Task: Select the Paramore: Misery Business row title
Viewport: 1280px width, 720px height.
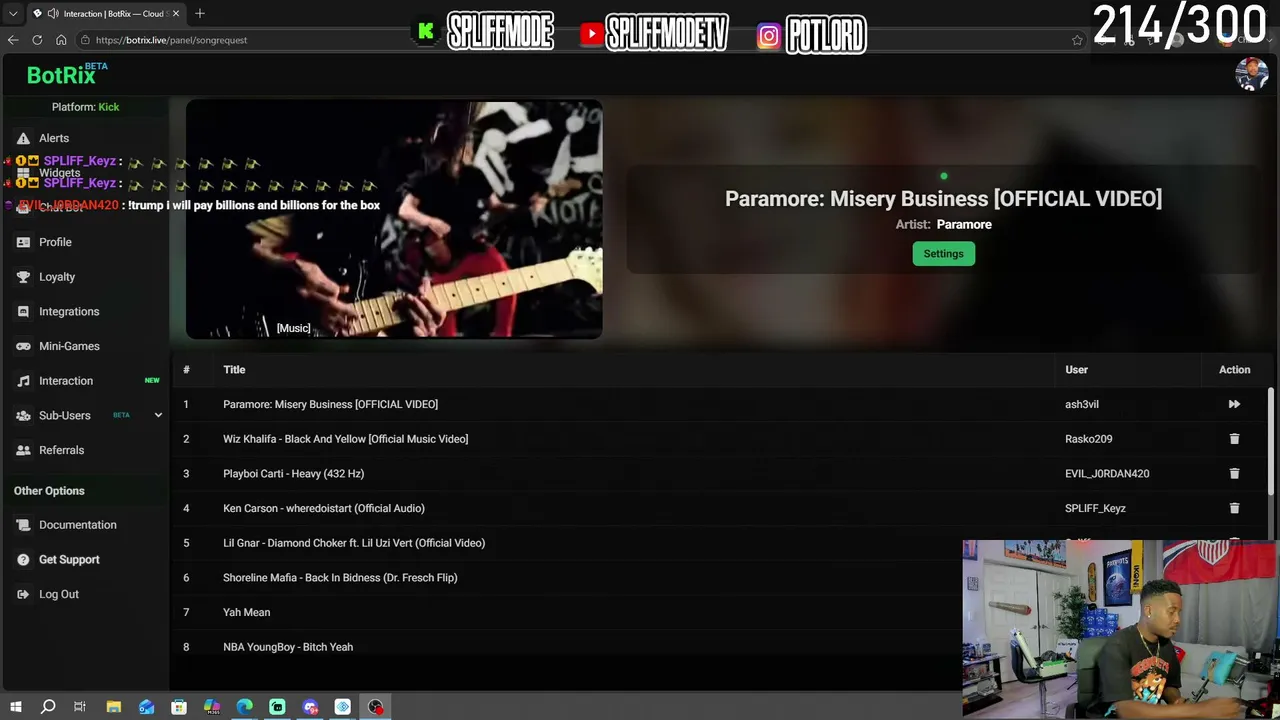Action: [x=330, y=404]
